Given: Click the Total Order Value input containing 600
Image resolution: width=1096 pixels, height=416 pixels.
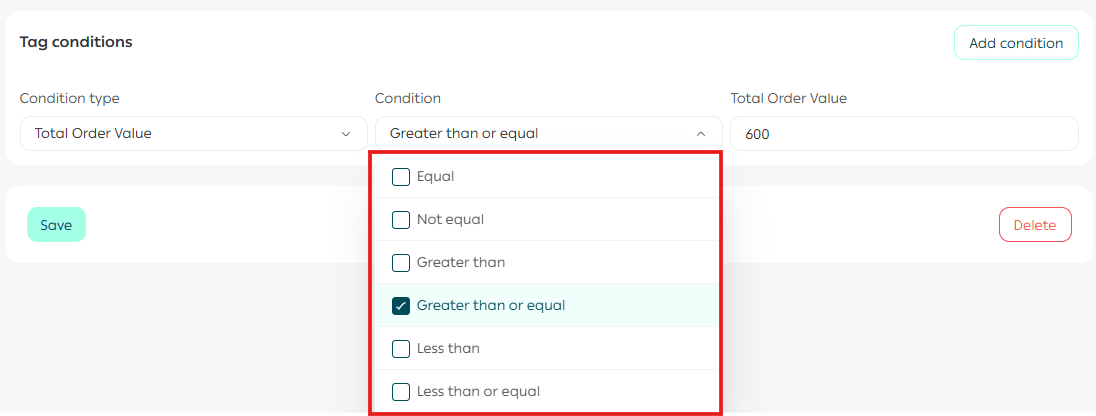Looking at the screenshot, I should point(904,133).
